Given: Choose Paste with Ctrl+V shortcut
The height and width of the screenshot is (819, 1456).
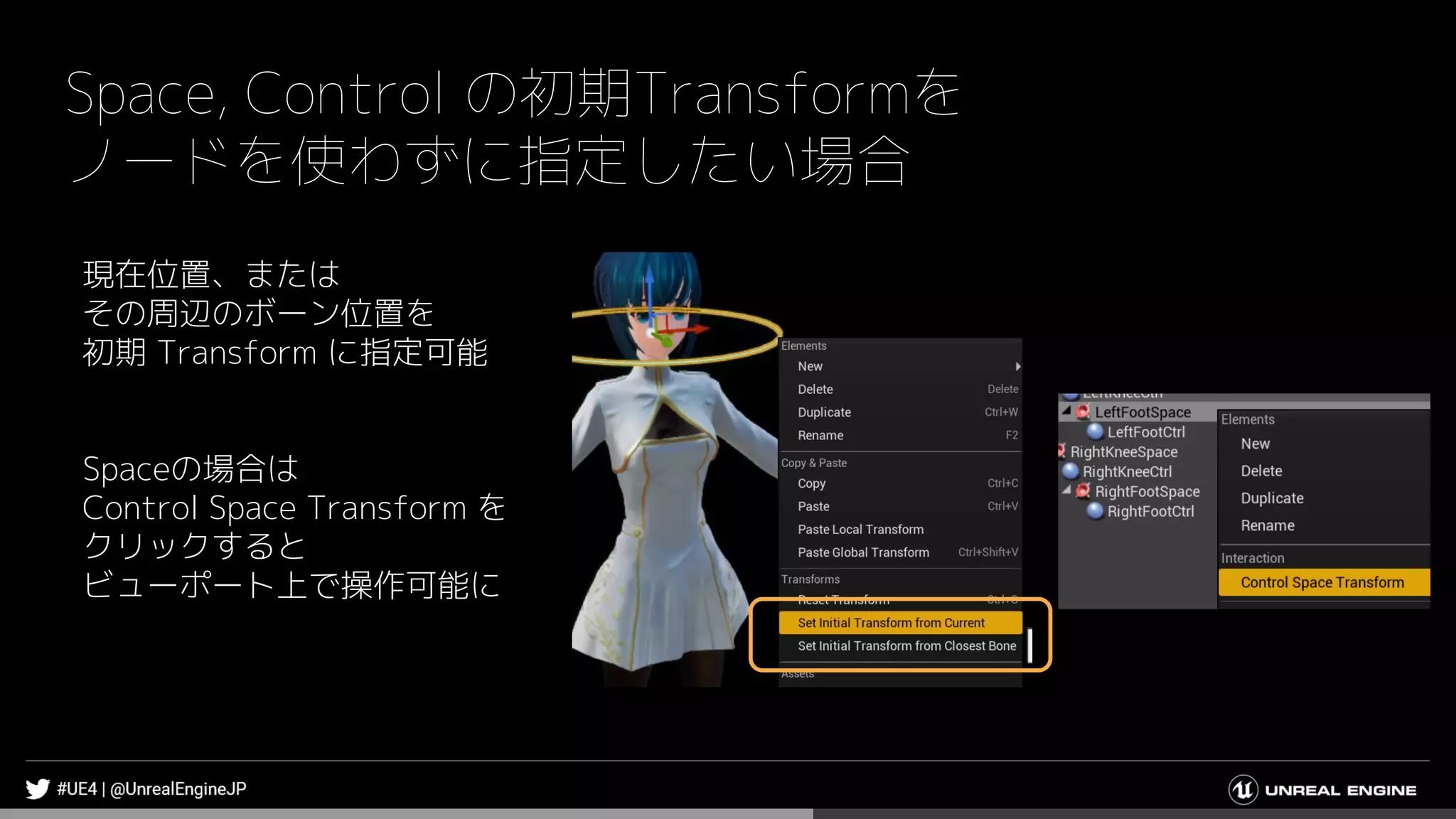Looking at the screenshot, I should (x=900, y=506).
